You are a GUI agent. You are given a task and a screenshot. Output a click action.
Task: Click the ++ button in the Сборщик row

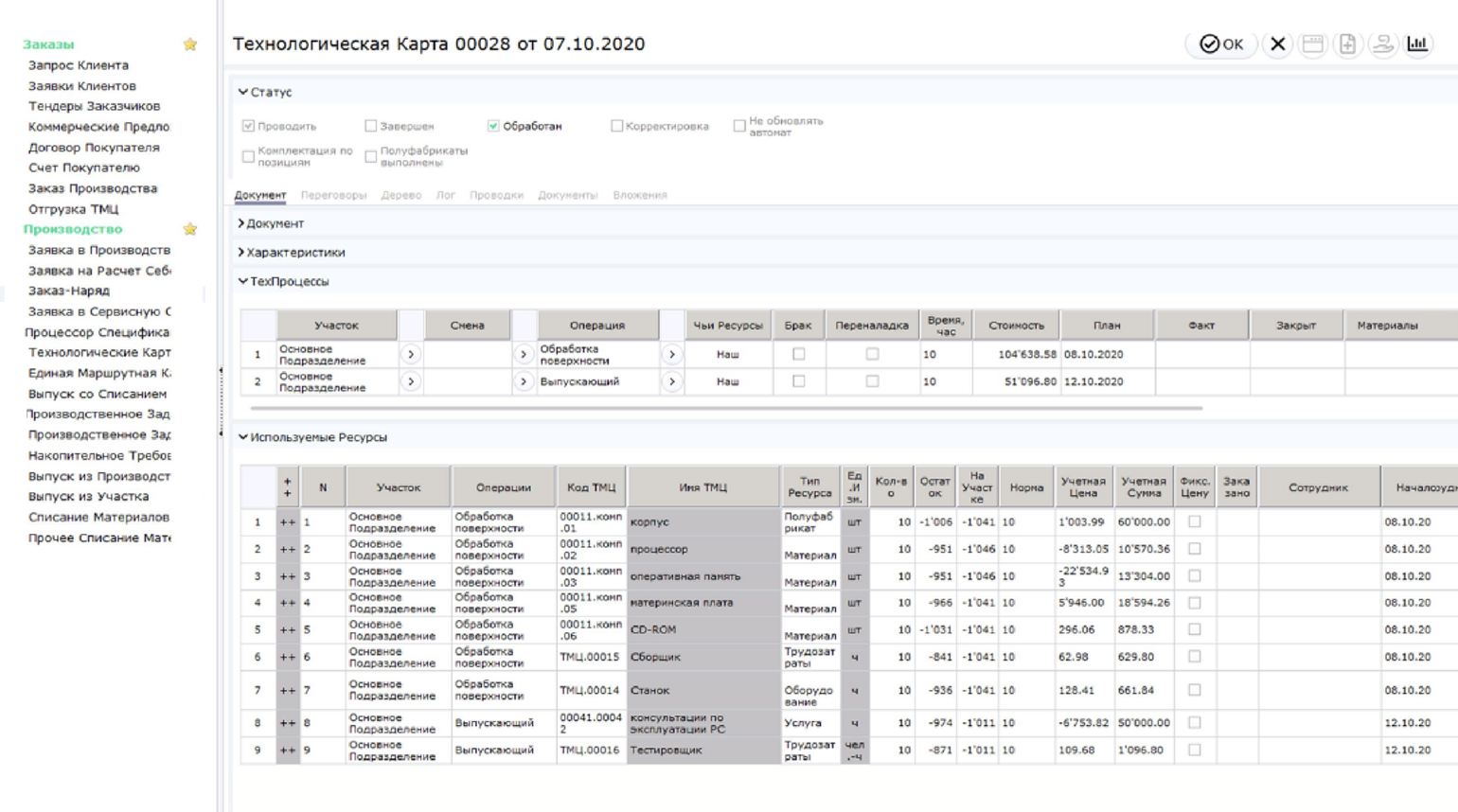pos(287,657)
